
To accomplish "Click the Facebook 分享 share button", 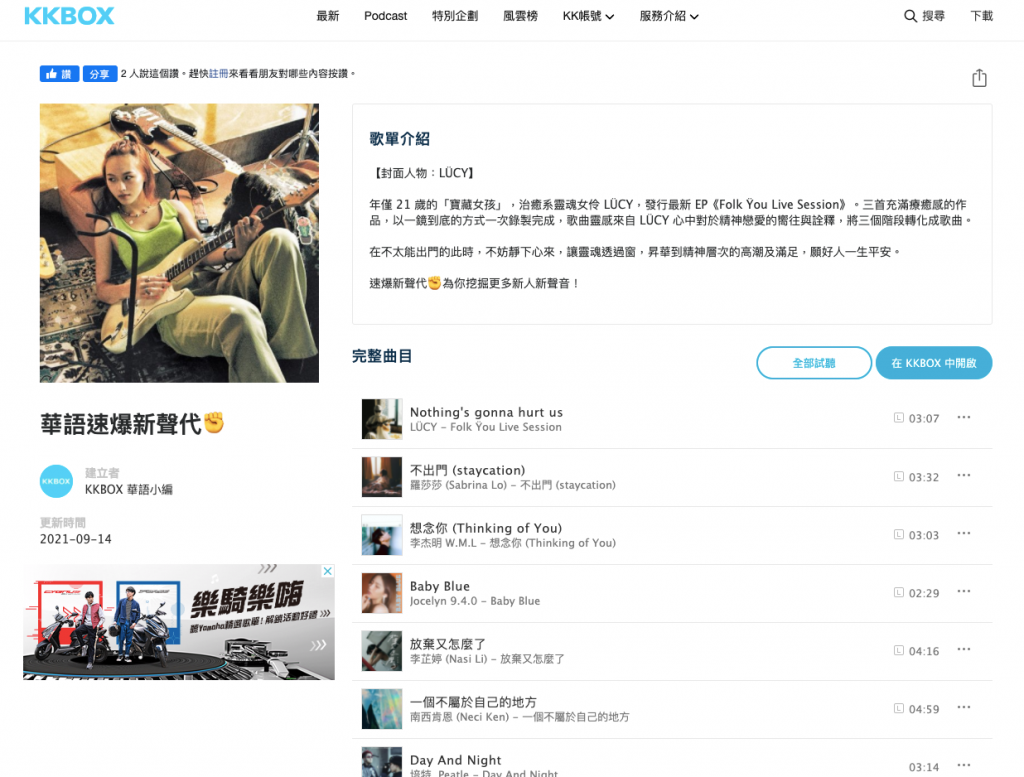I will coord(99,74).
